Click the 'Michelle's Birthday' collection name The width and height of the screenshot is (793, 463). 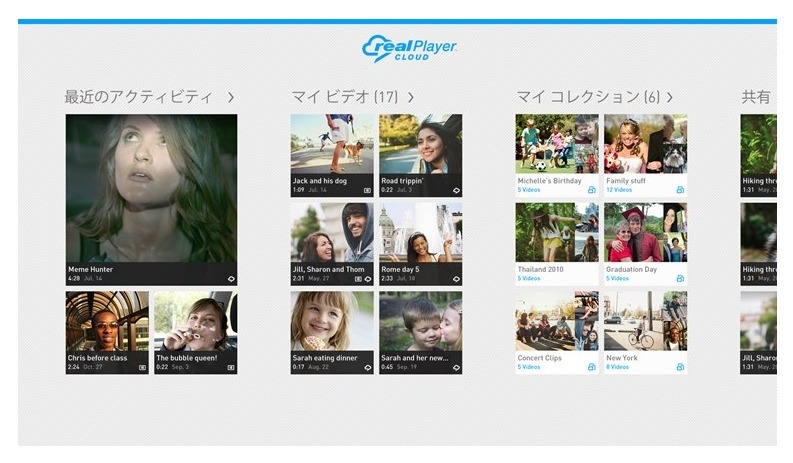click(x=549, y=181)
